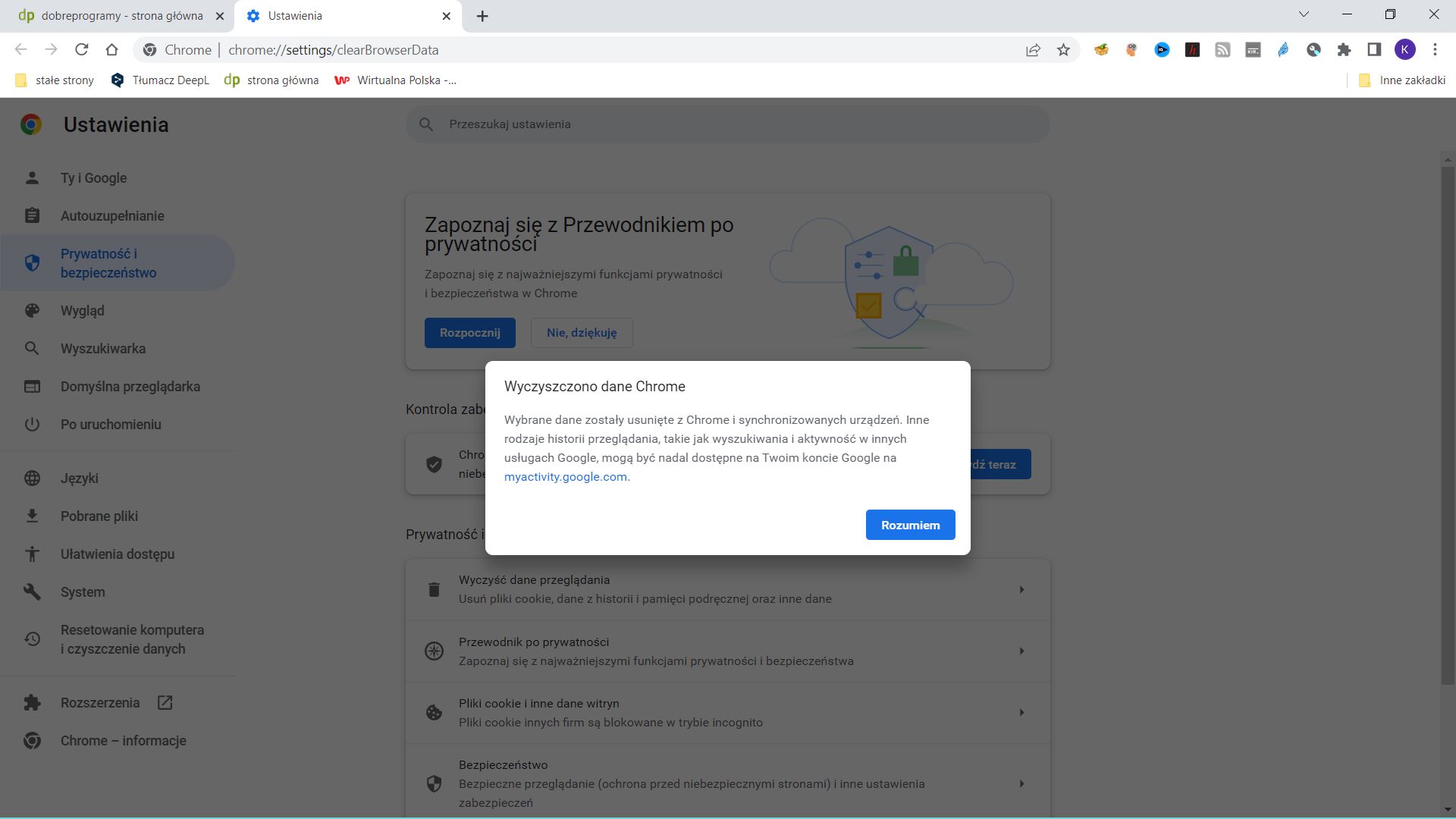This screenshot has height=819, width=1456.
Task: Click the home icon in the toolbar
Action: [x=112, y=49]
